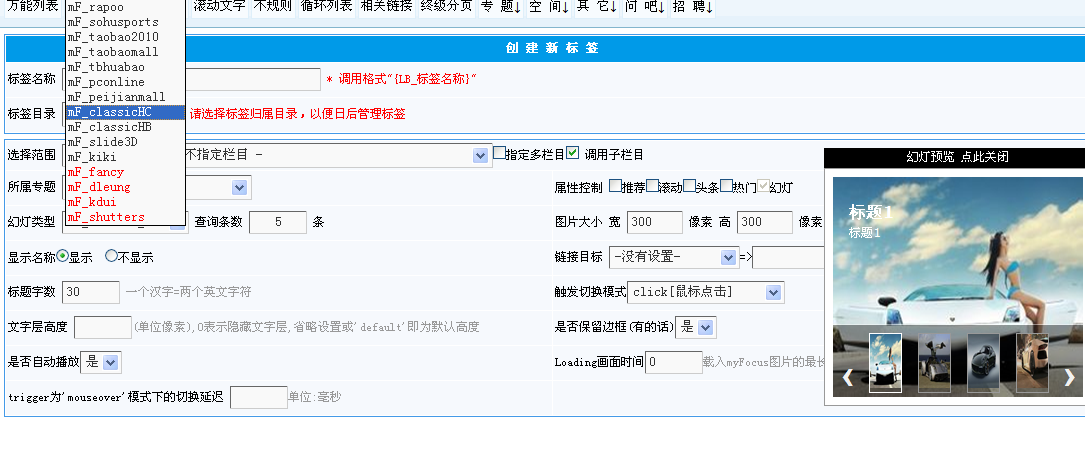Image resolution: width=1085 pixels, height=462 pixels.
Task: Choose red mF_fancy option
Action: (x=125, y=172)
